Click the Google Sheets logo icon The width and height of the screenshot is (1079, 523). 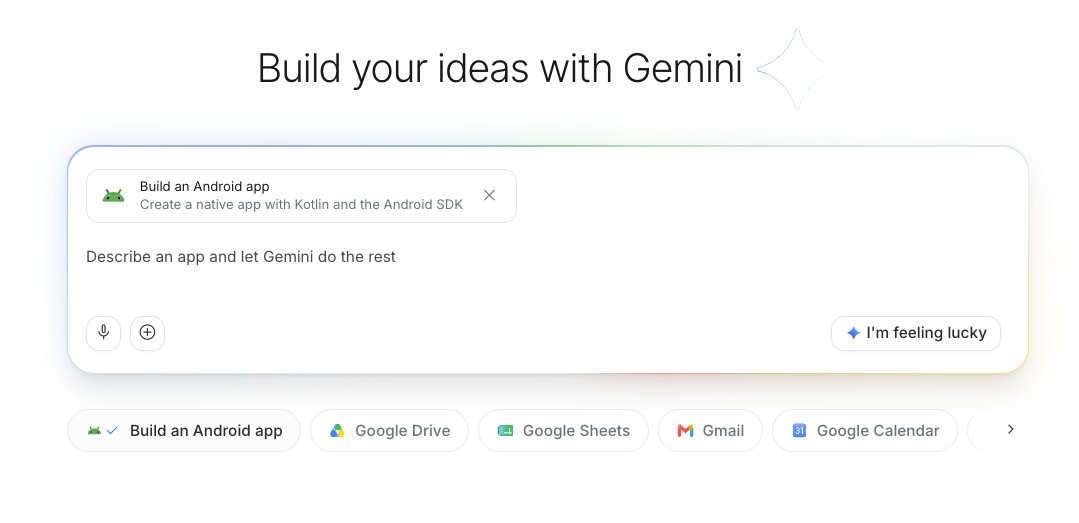[505, 431]
